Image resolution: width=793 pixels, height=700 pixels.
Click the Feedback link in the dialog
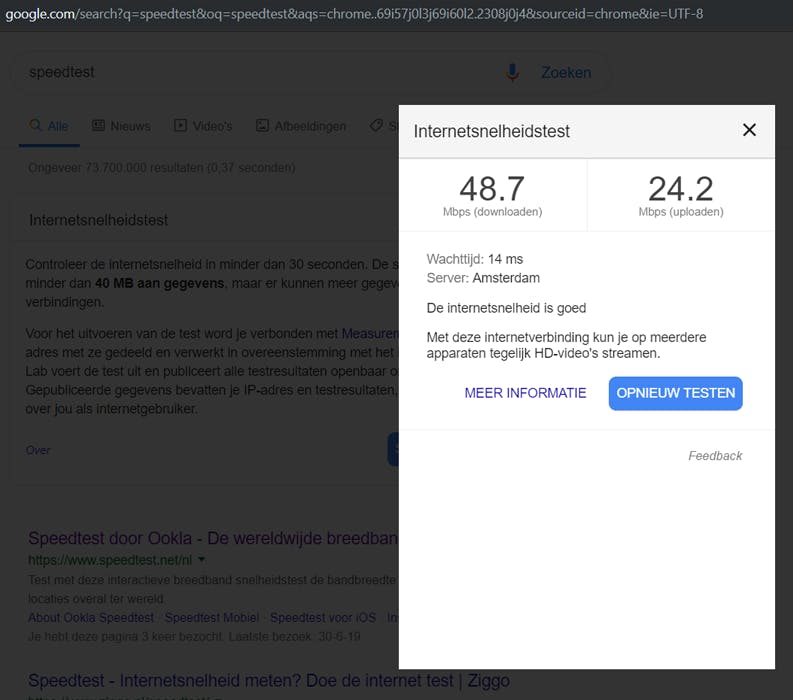(715, 456)
